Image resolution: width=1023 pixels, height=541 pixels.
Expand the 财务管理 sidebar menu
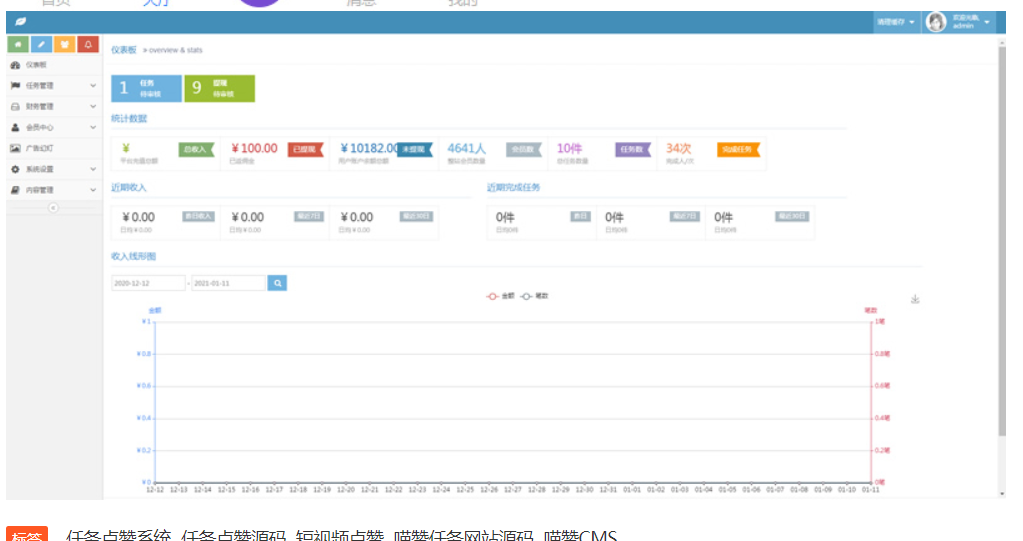pos(53,106)
